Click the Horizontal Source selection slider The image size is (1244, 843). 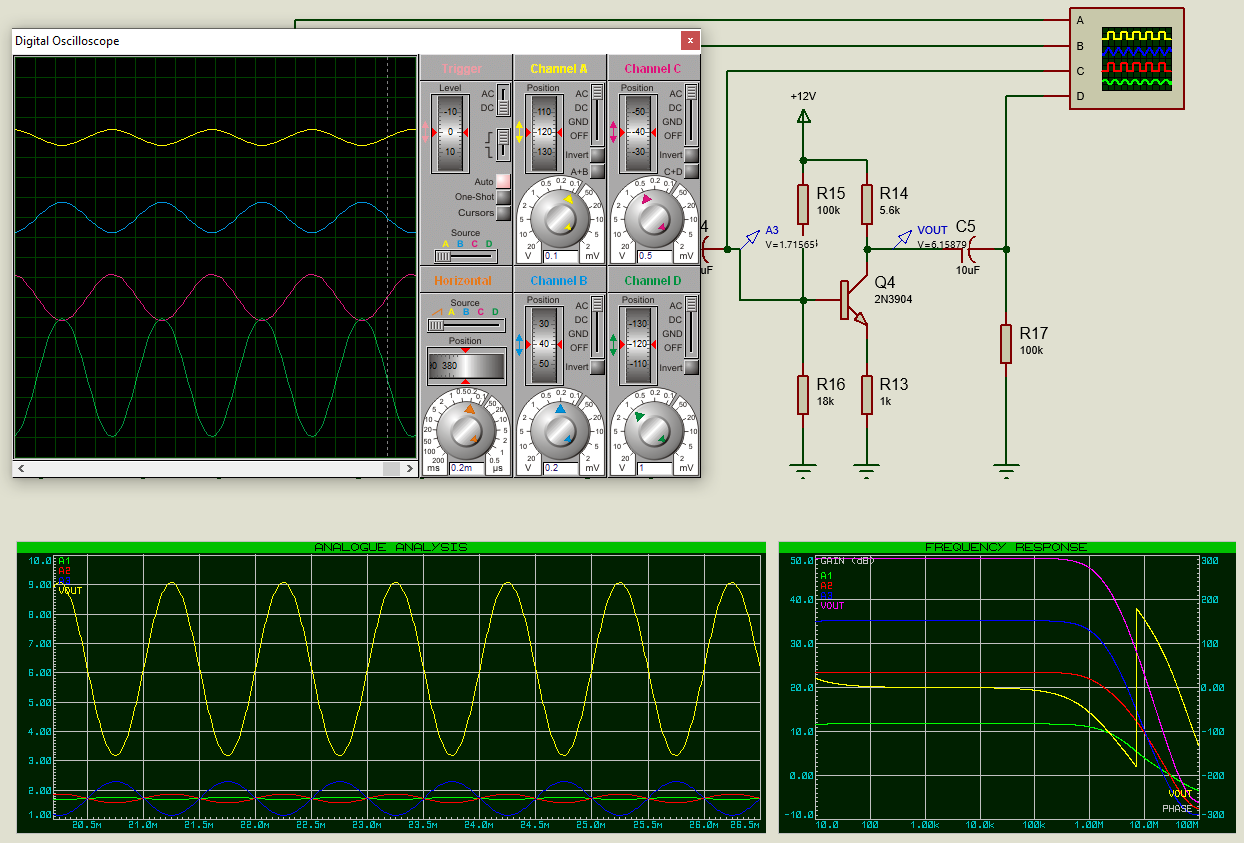[465, 325]
